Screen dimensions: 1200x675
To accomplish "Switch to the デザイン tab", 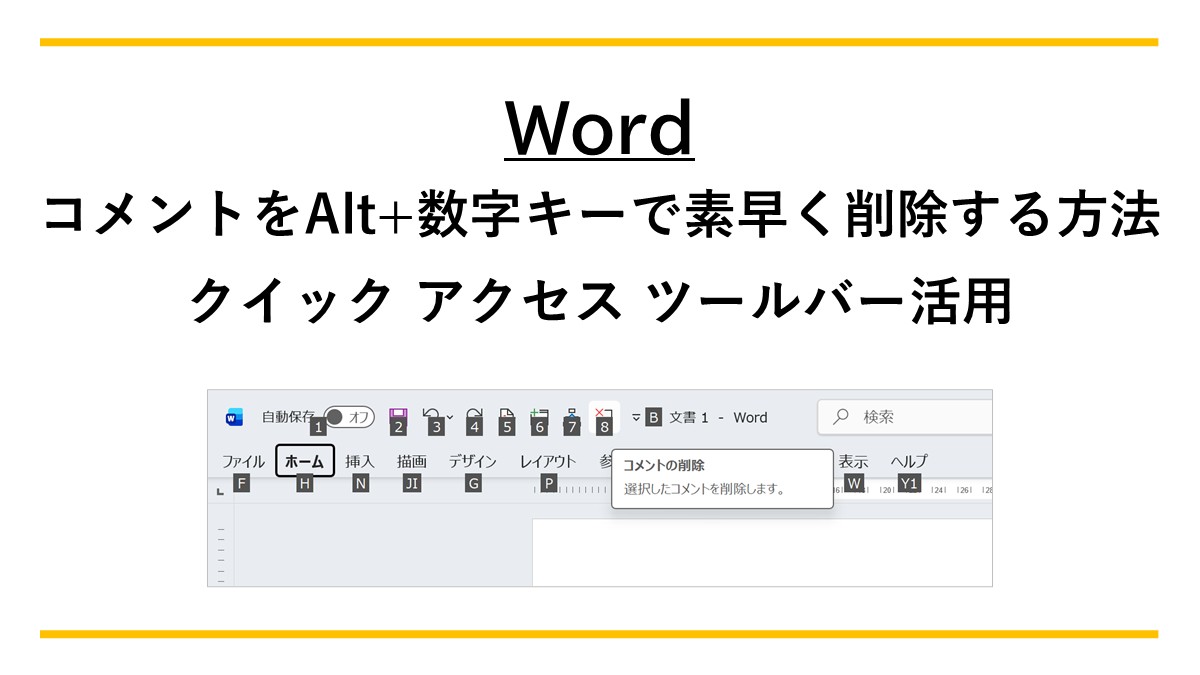I will tap(473, 461).
